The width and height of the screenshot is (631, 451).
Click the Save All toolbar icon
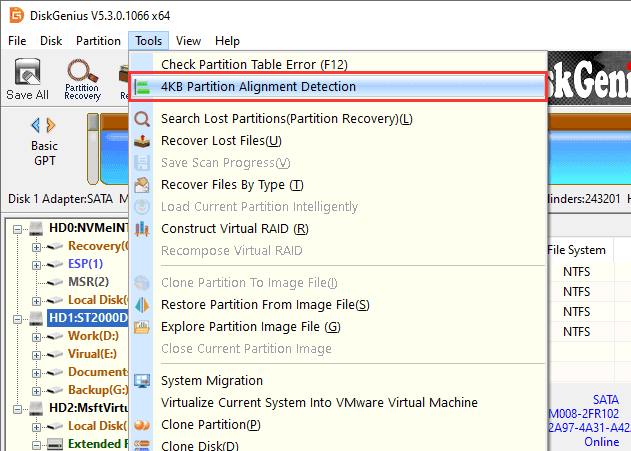pyautogui.click(x=27, y=74)
